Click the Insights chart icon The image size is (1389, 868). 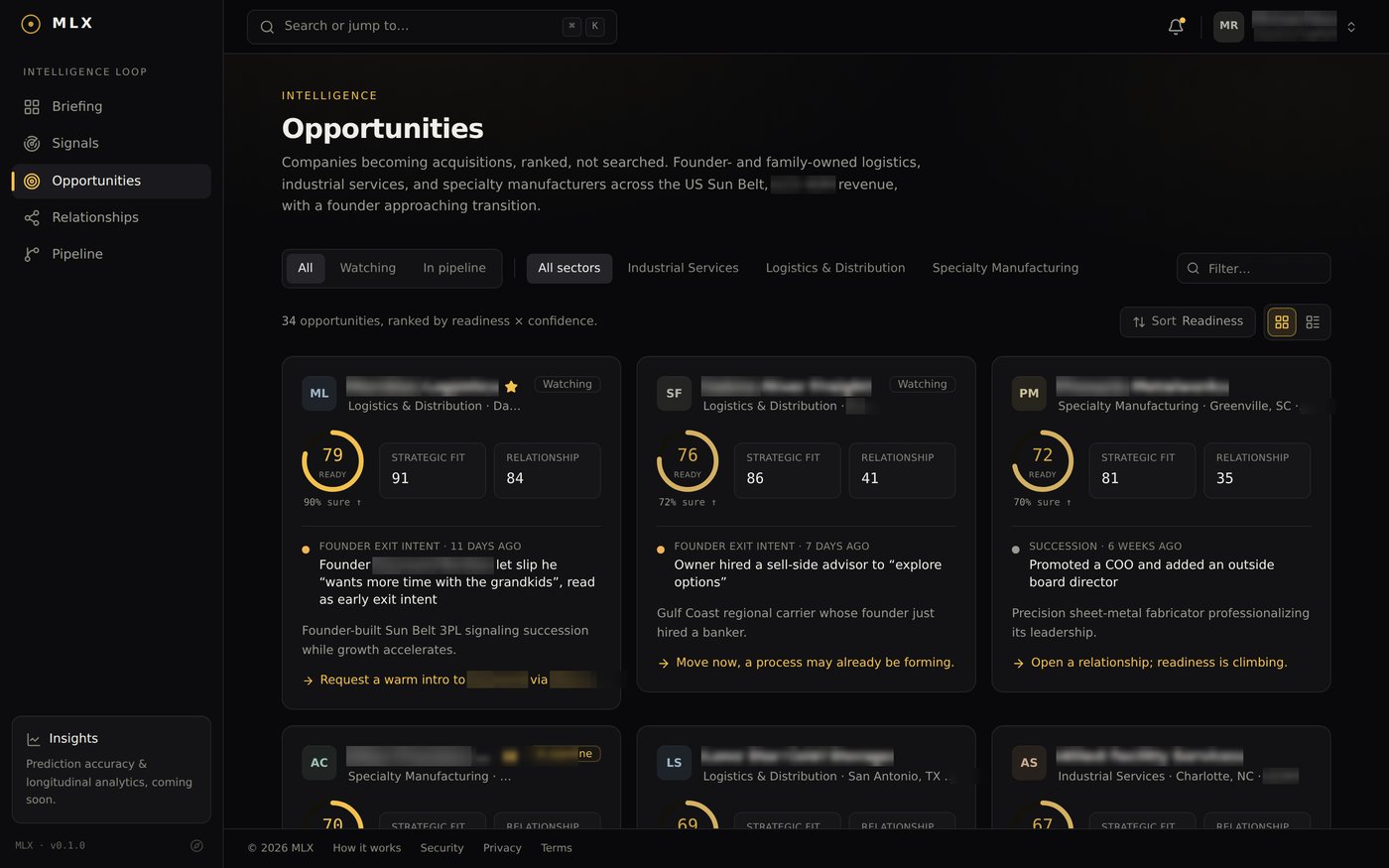[x=34, y=739]
